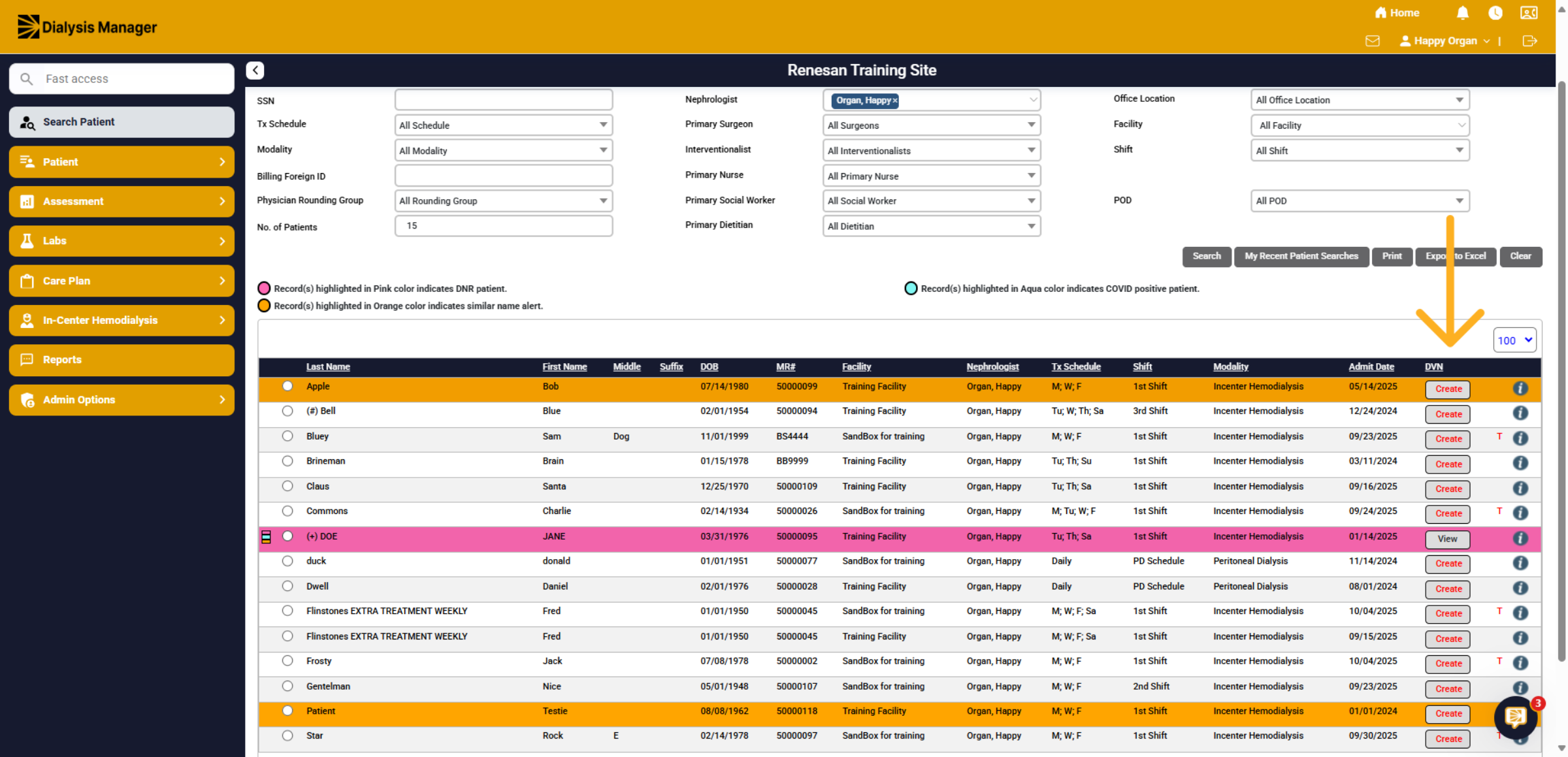Click the clock icon in header
This screenshot has width=1568, height=757.
pyautogui.click(x=1495, y=13)
